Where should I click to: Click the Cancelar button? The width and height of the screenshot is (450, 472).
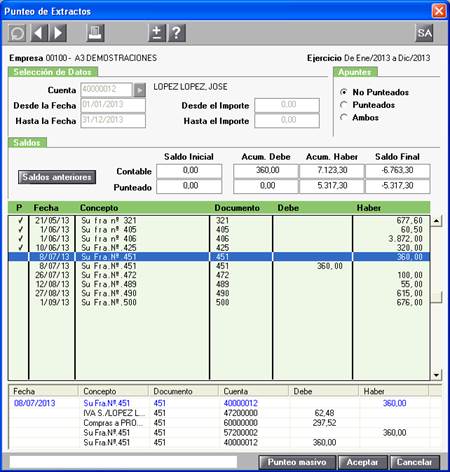pos(414,462)
